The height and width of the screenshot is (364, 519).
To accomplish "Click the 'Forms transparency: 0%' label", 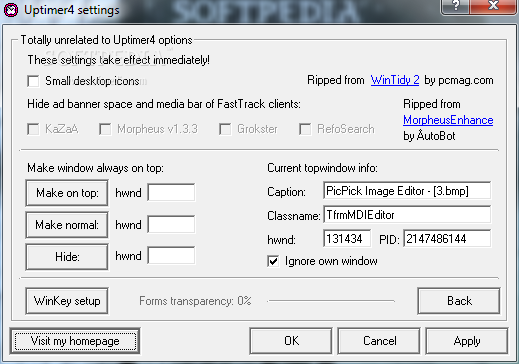I will (195, 301).
